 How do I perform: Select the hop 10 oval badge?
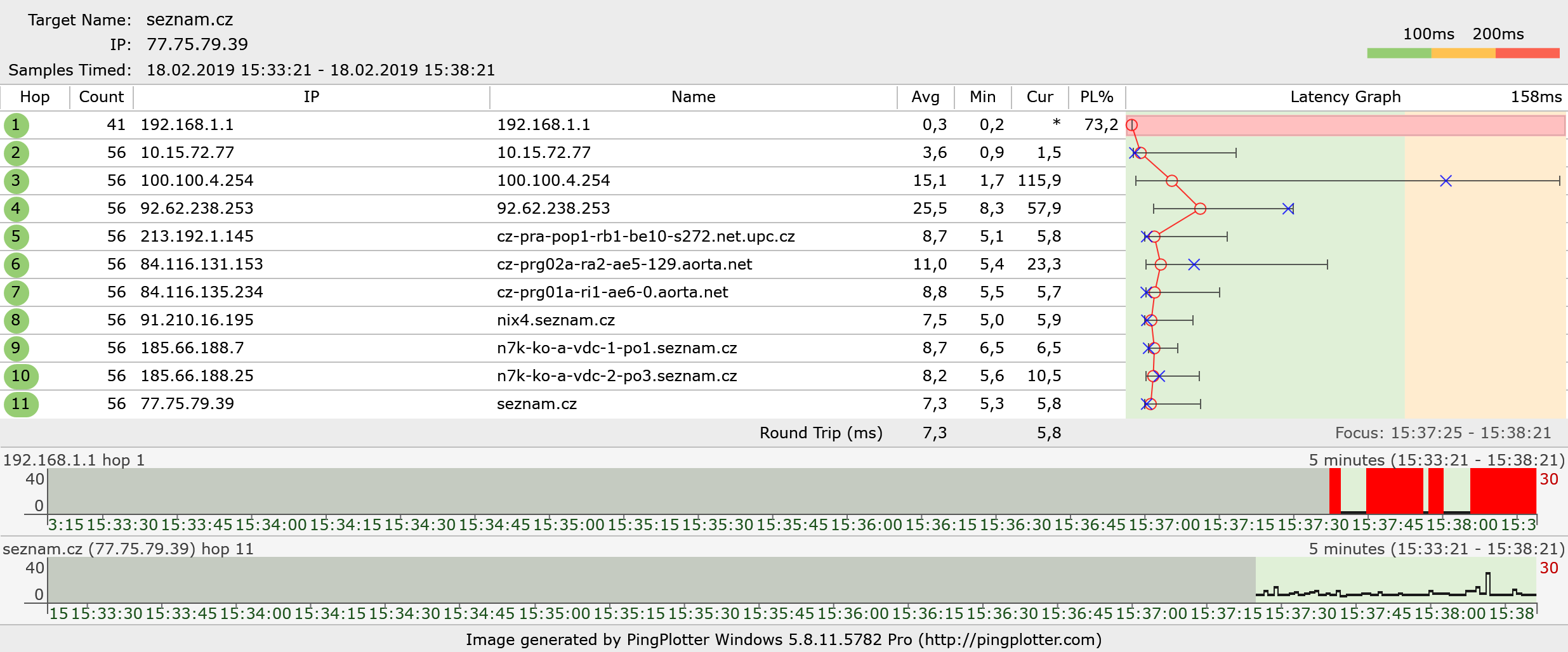tap(21, 376)
